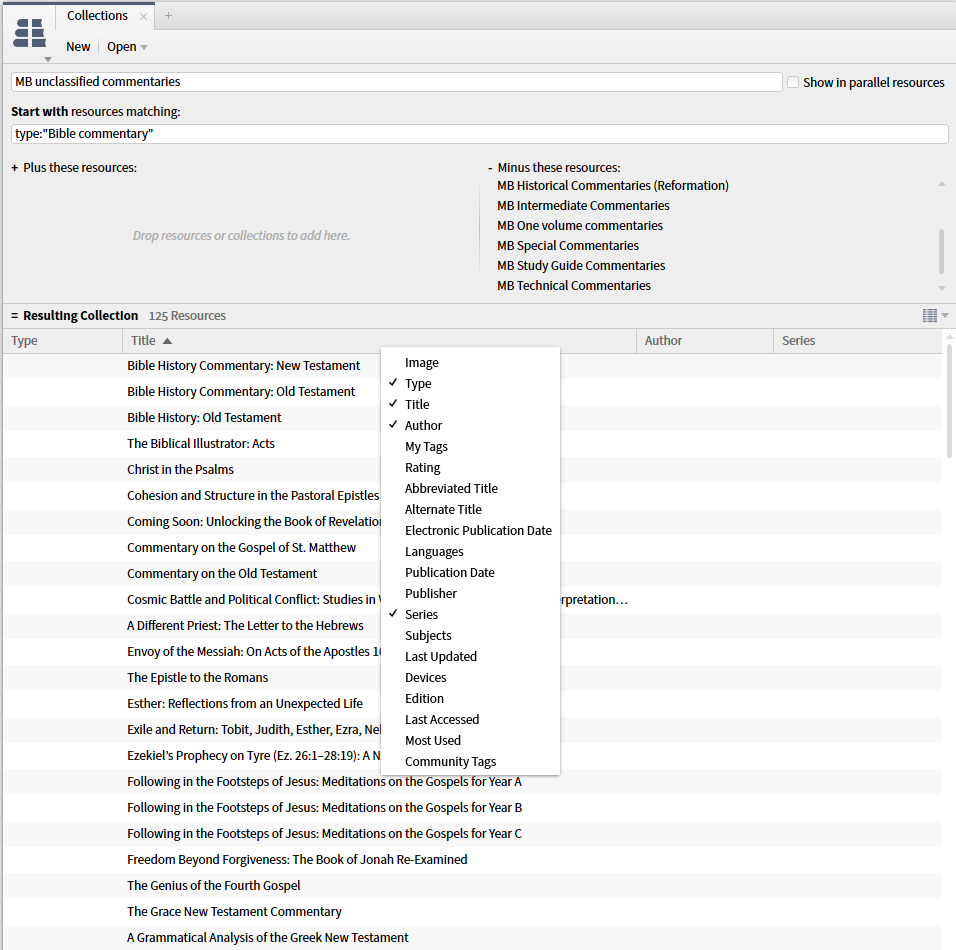Click the minus list scrollbar down arrow
The height and width of the screenshot is (950, 956).
click(941, 289)
